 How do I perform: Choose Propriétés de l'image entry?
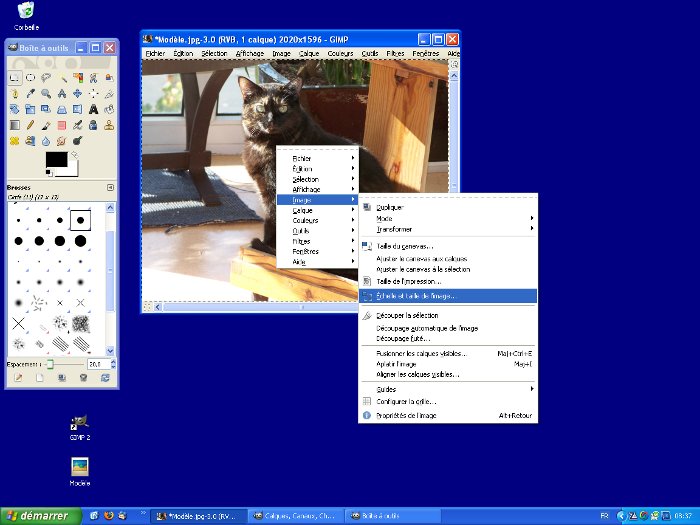[x=448, y=415]
